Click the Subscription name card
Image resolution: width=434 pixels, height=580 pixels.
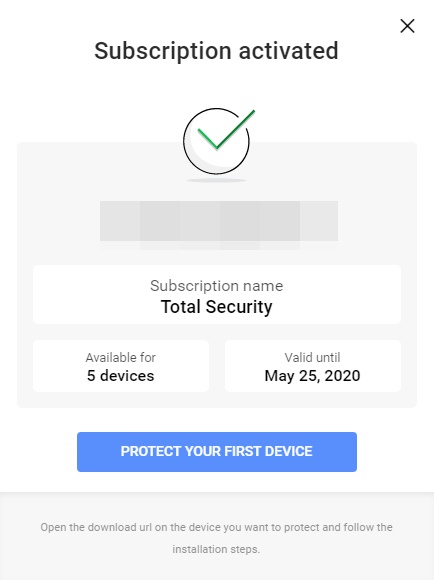(x=217, y=294)
